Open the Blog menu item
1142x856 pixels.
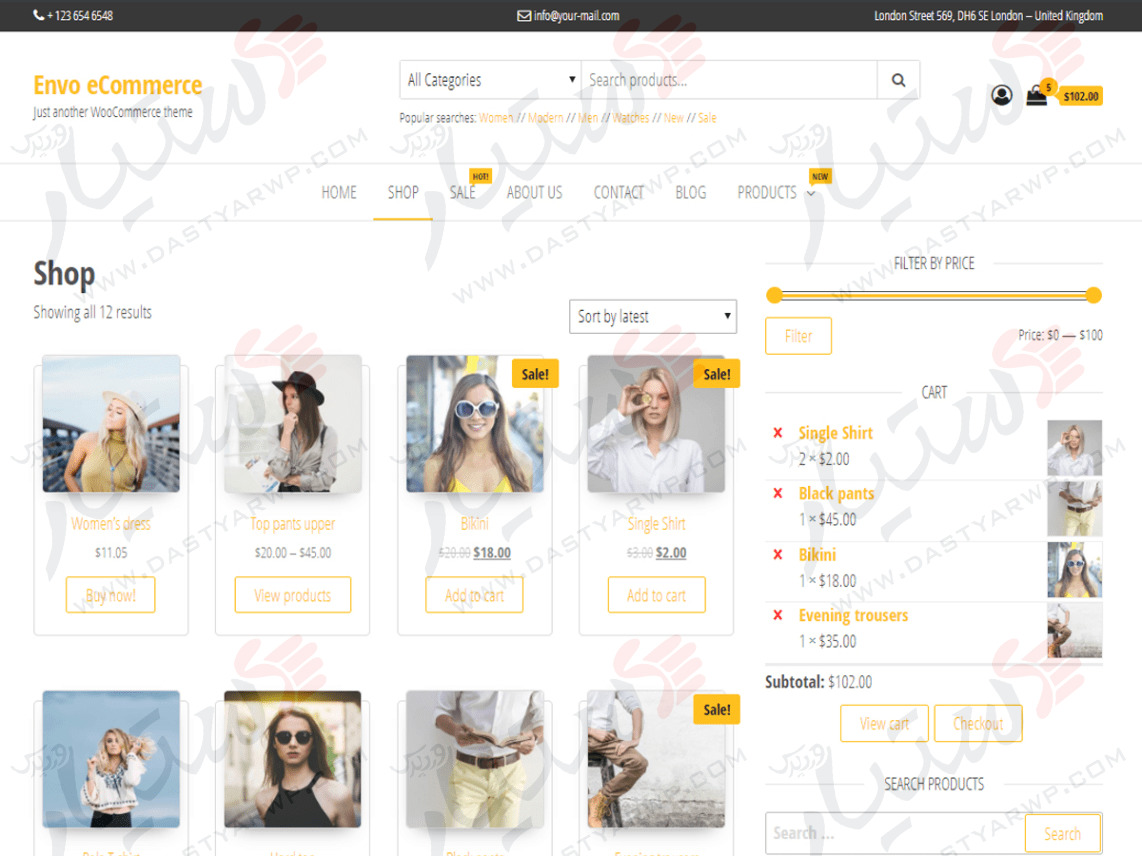pyautogui.click(x=690, y=192)
